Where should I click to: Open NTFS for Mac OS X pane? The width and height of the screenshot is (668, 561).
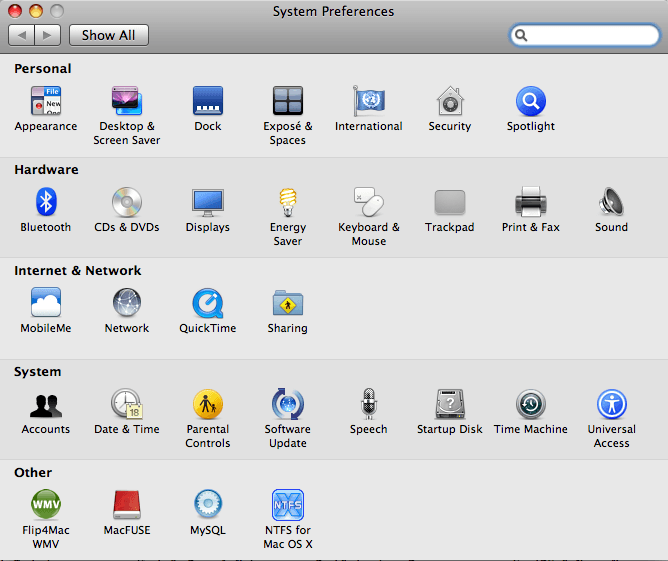288,505
